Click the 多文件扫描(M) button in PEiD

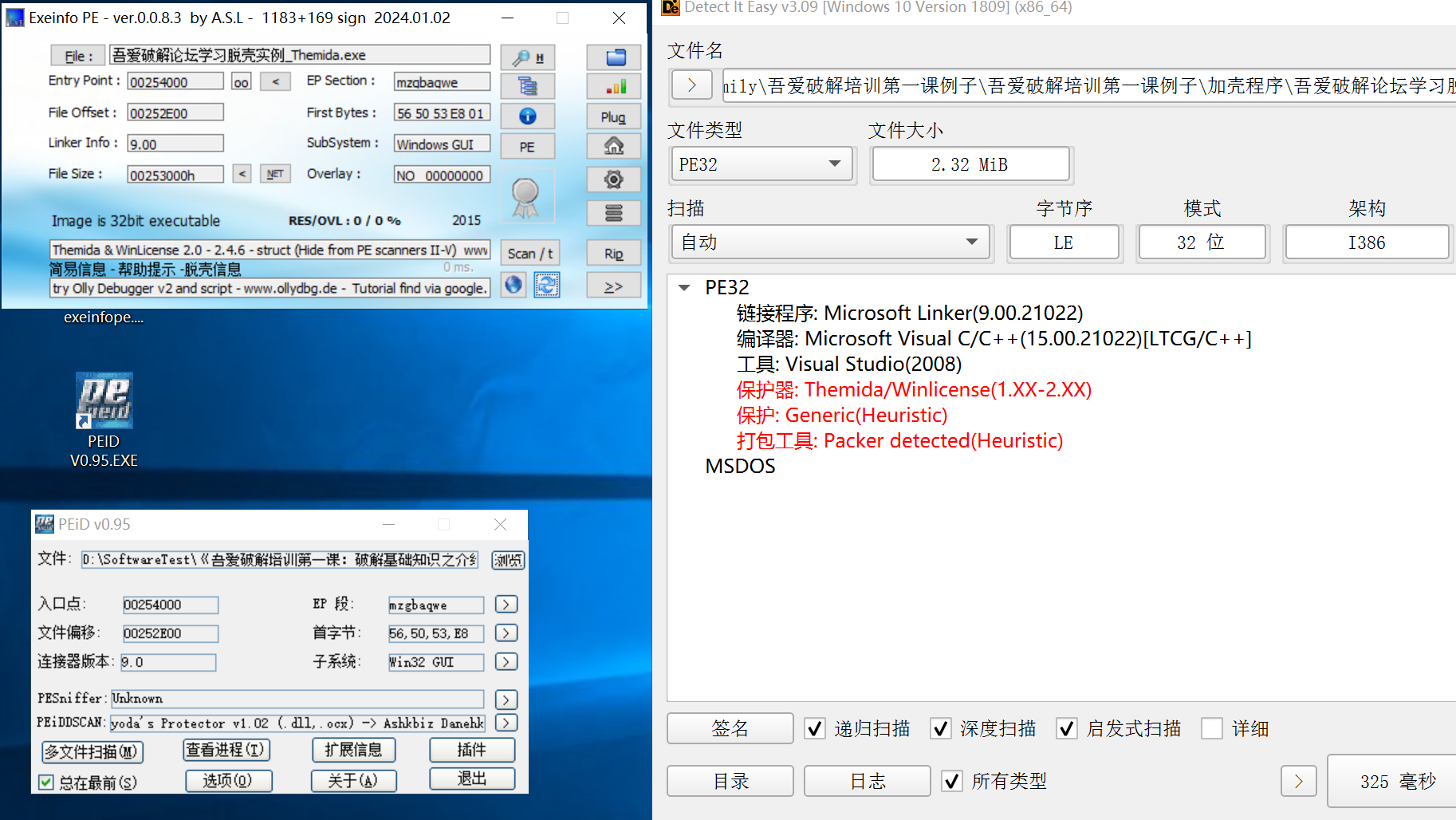tap(92, 751)
